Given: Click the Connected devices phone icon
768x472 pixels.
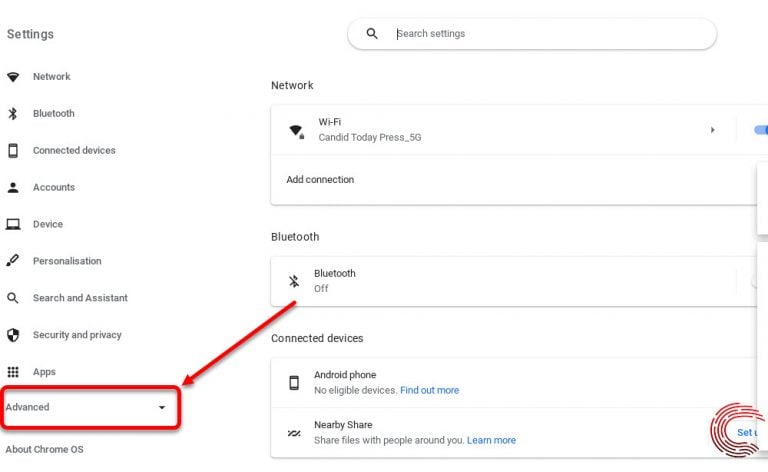Looking at the screenshot, I should [x=13, y=151].
